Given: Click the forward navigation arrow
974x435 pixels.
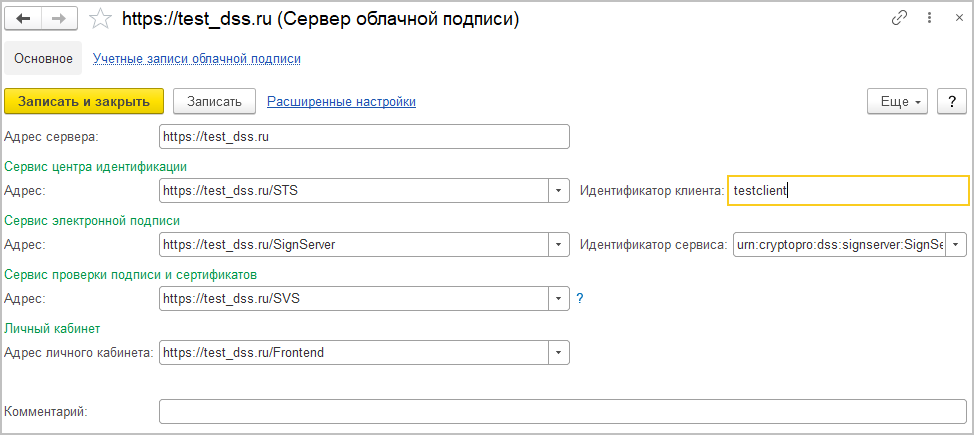Looking at the screenshot, I should pos(59,19).
